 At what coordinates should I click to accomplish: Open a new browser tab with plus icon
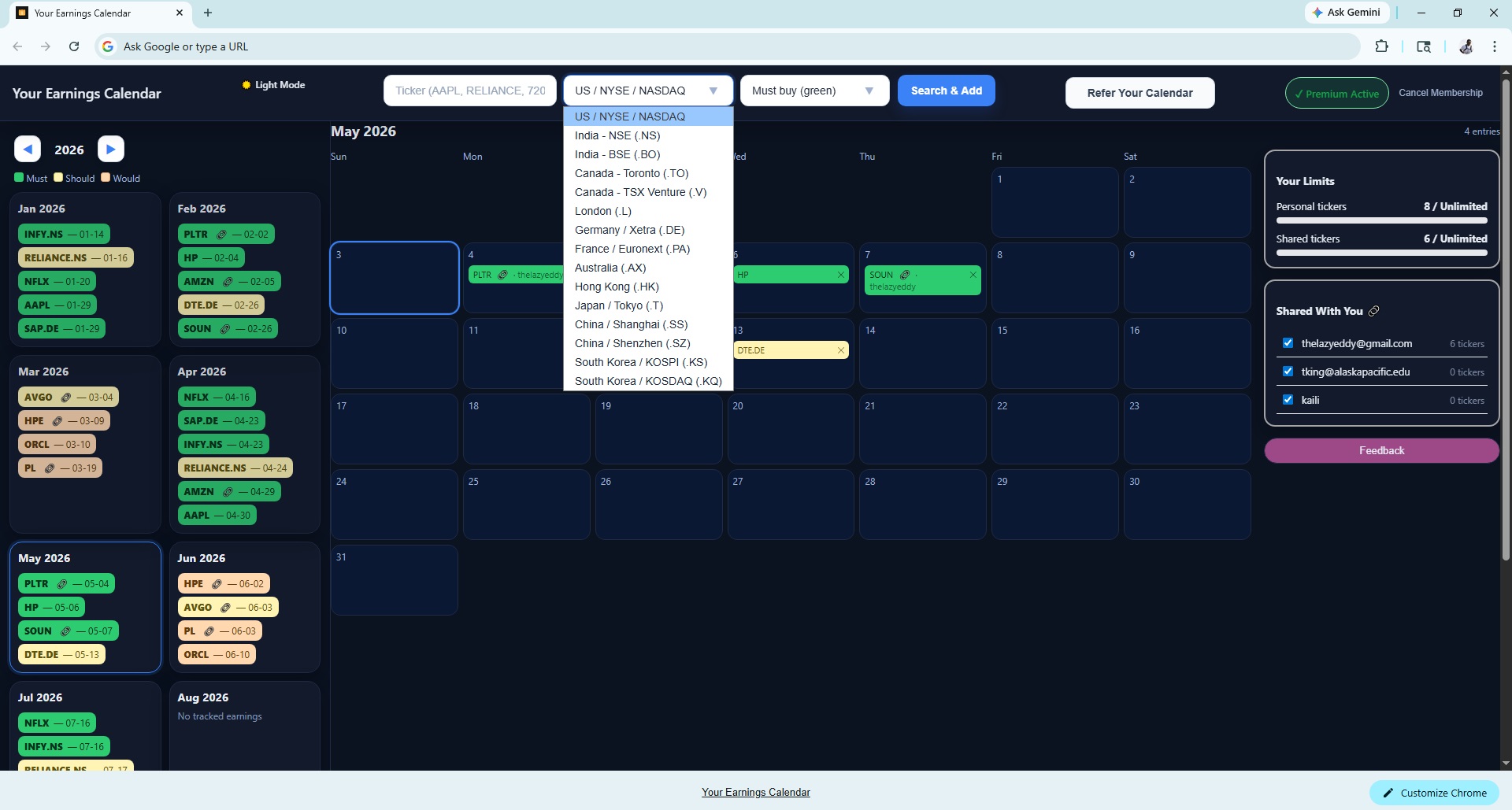pyautogui.click(x=208, y=13)
